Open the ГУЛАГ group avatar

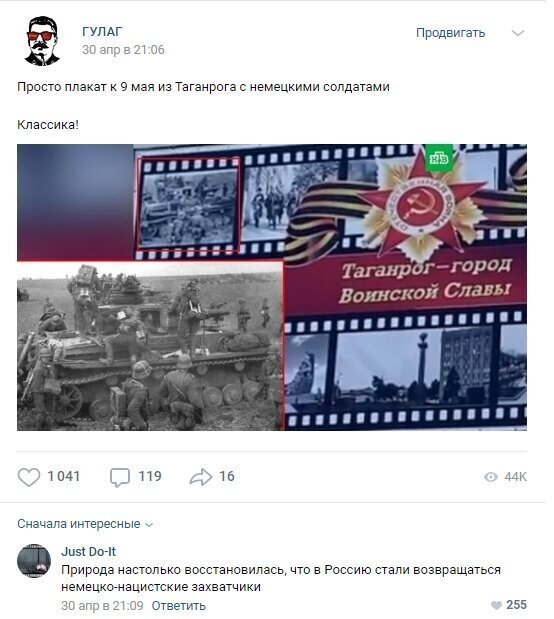tap(42, 40)
